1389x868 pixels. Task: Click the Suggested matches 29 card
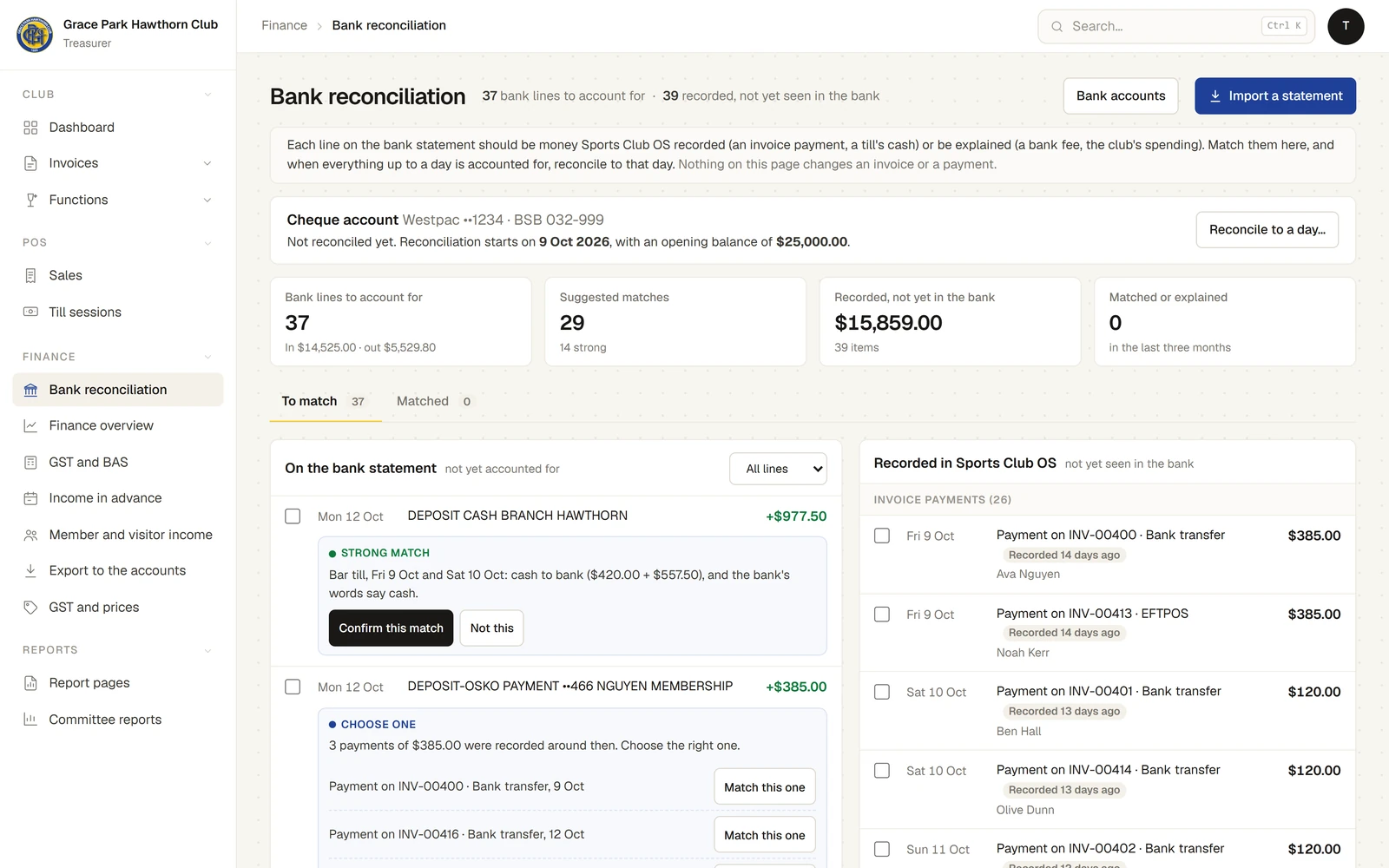pos(675,322)
